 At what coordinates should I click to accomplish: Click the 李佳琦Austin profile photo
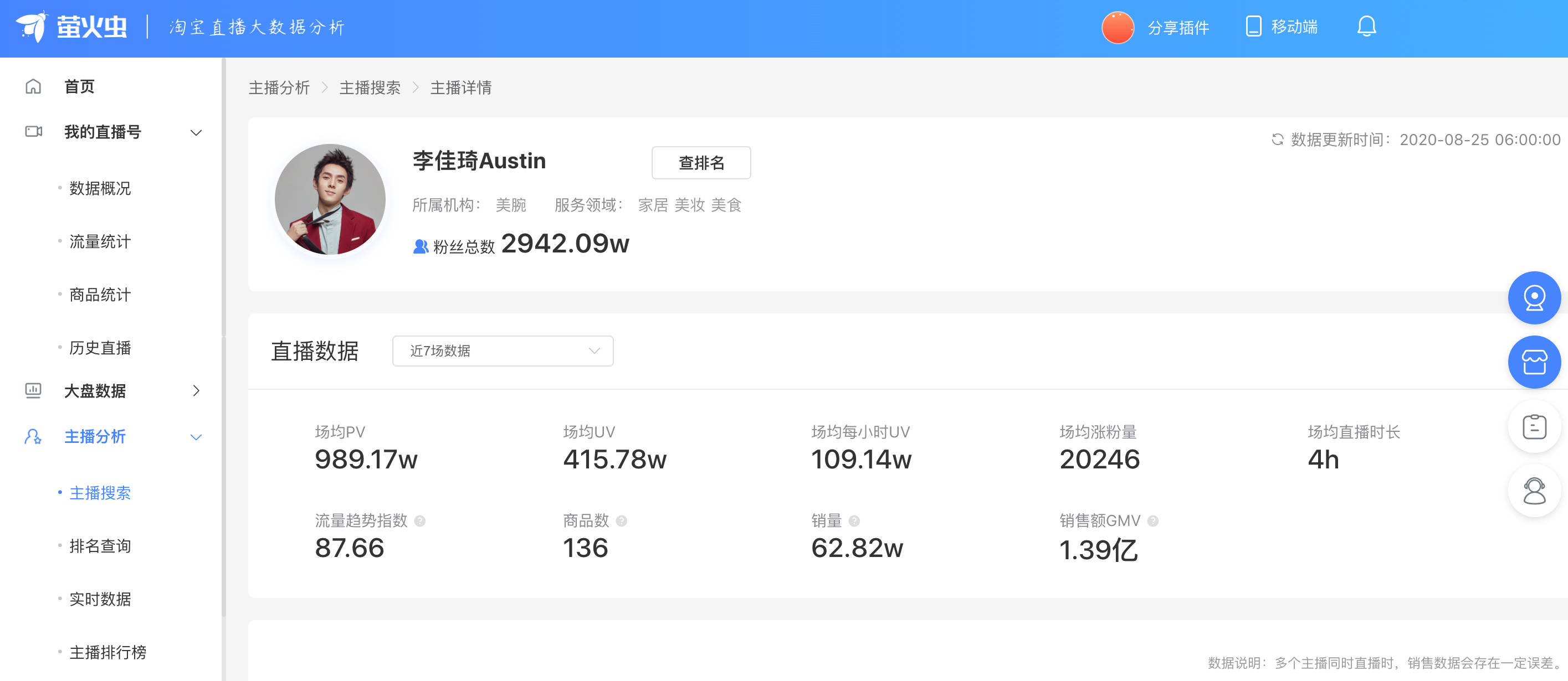point(330,199)
